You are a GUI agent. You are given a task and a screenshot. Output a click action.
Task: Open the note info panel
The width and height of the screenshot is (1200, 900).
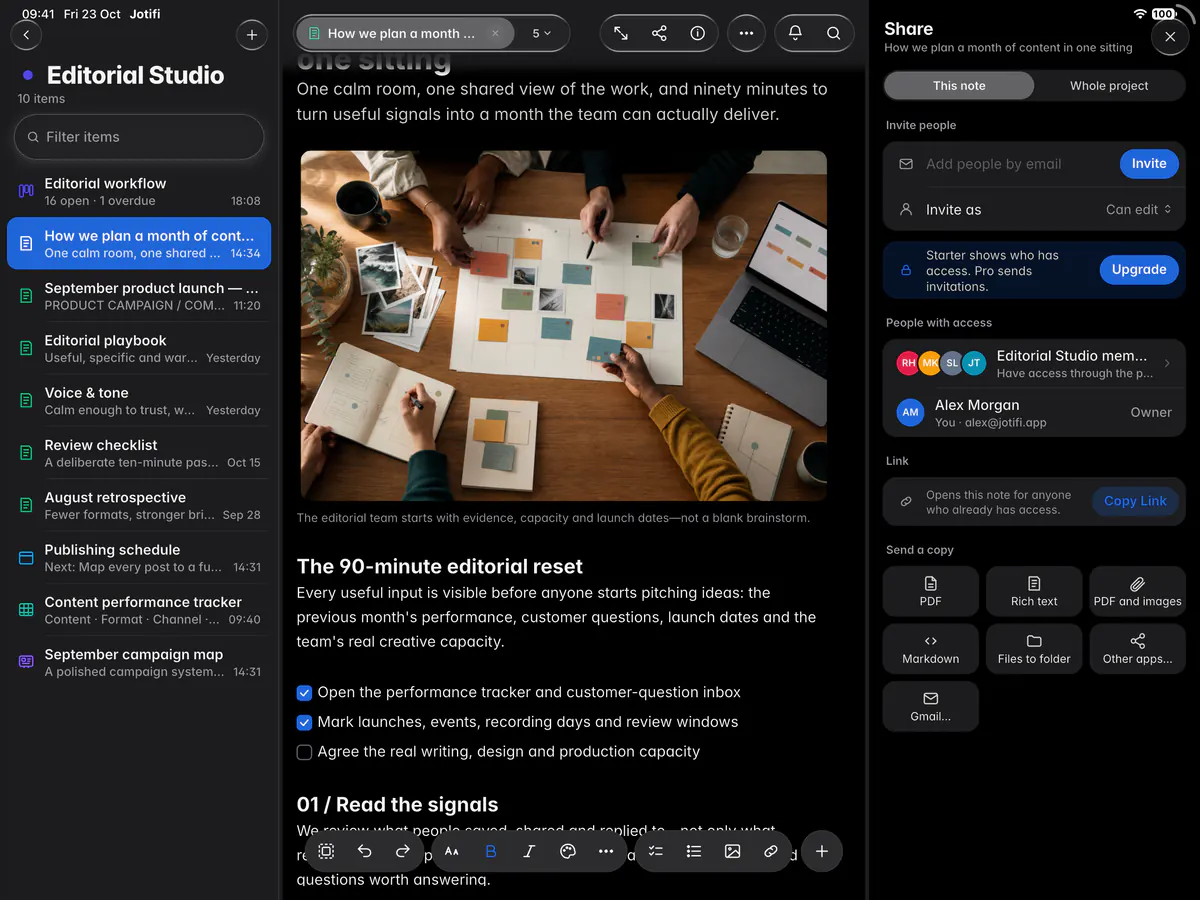[698, 33]
